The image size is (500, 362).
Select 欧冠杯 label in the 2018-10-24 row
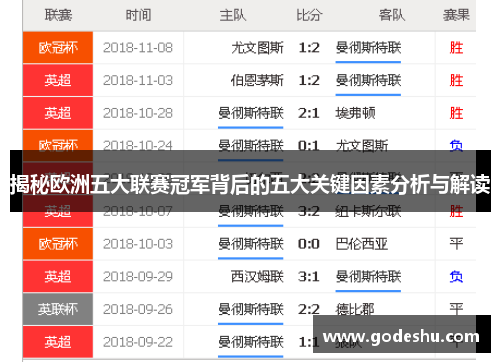point(58,145)
